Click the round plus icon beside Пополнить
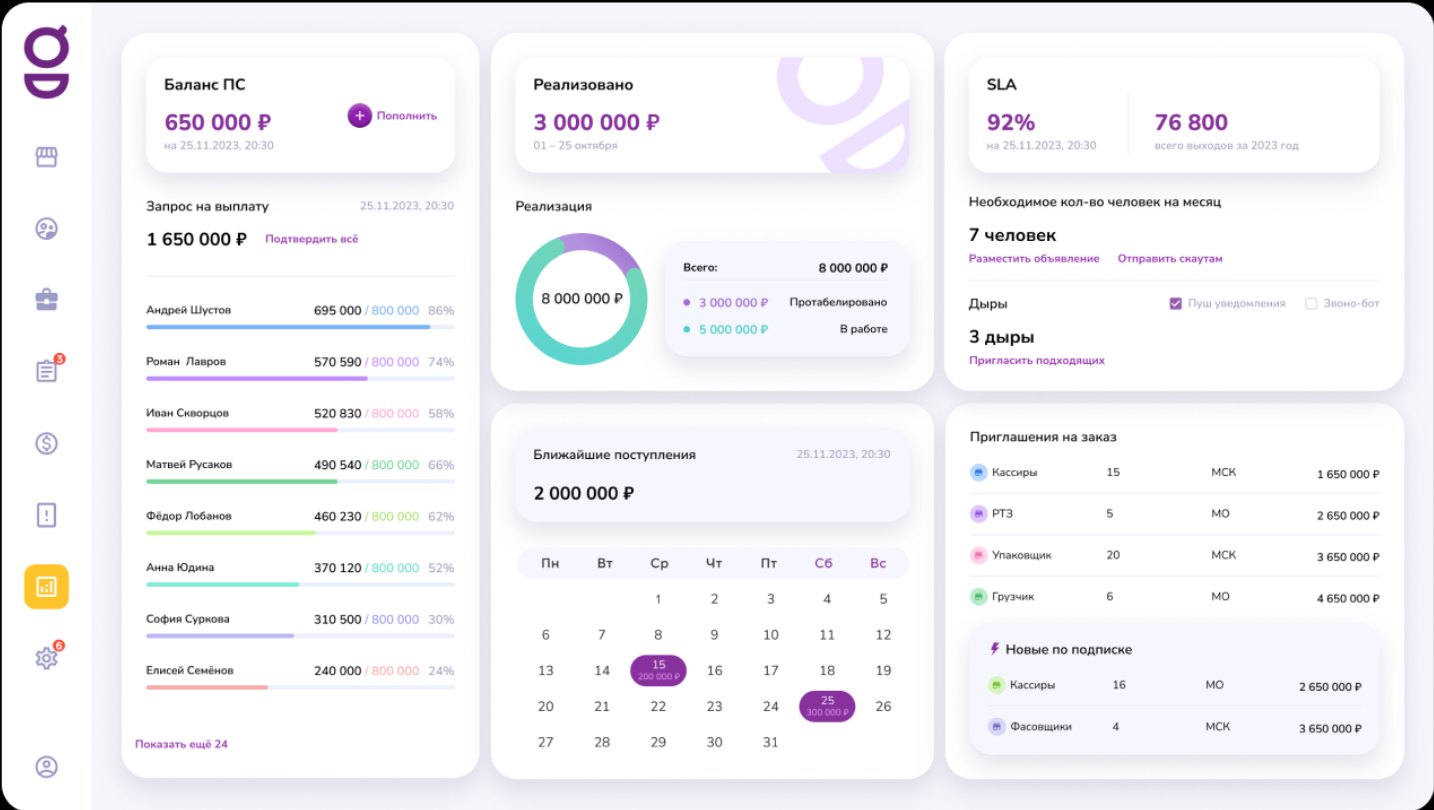 click(x=360, y=115)
